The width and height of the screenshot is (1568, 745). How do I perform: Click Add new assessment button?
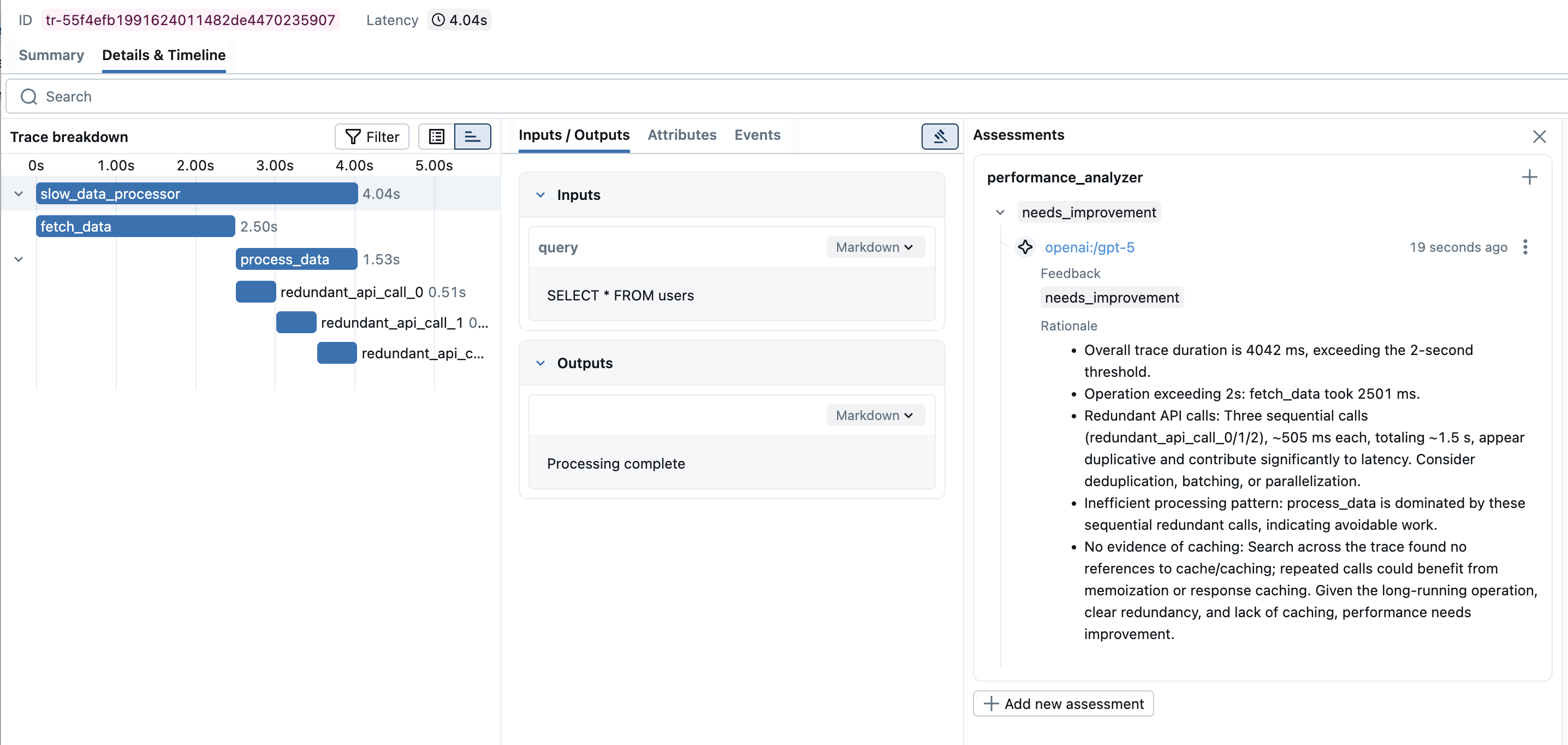pyautogui.click(x=1063, y=703)
